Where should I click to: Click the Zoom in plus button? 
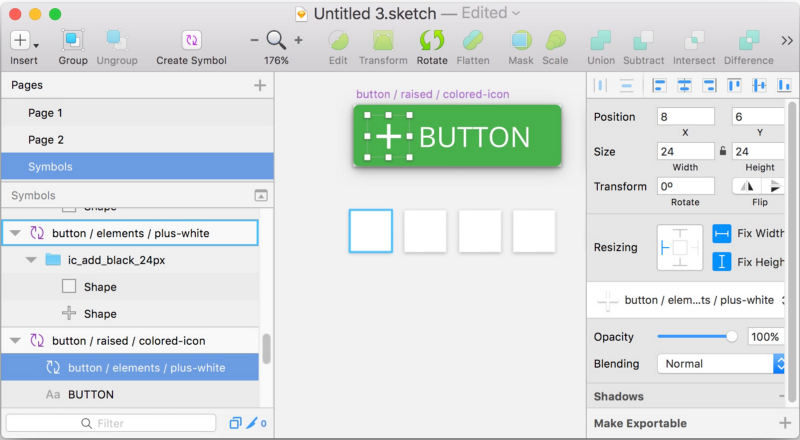point(298,40)
